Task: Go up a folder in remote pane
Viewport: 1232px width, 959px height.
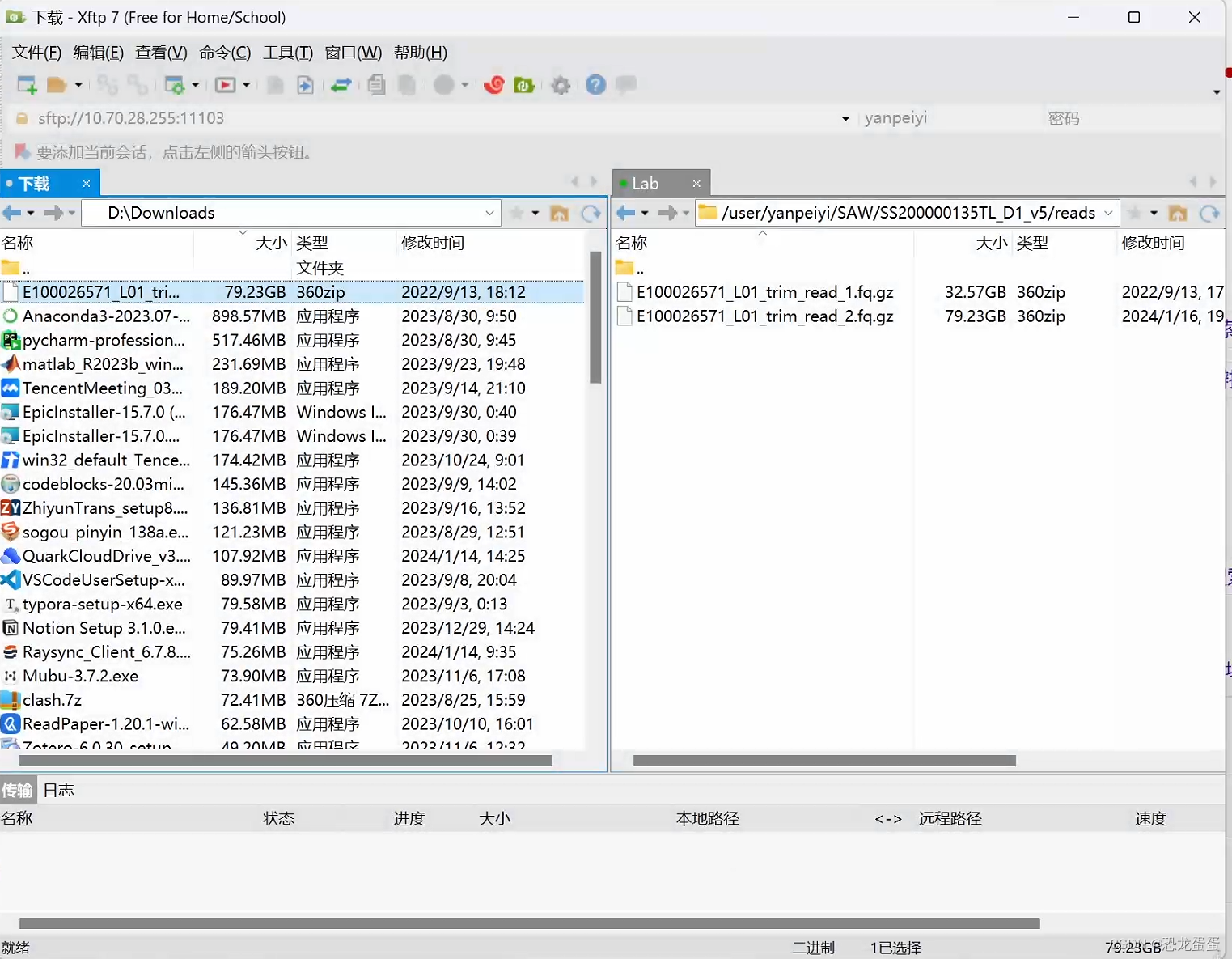Action: pos(1178,213)
